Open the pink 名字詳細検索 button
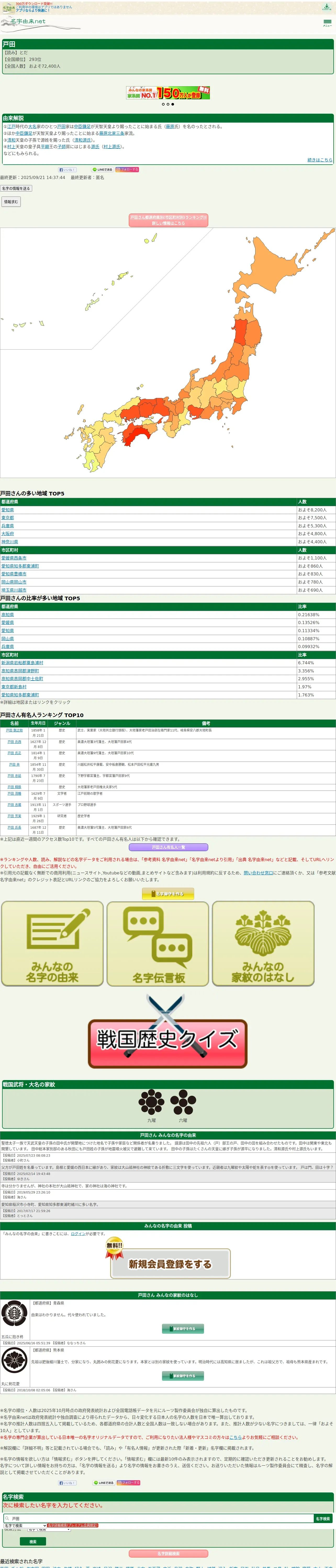 [x=168, y=1553]
